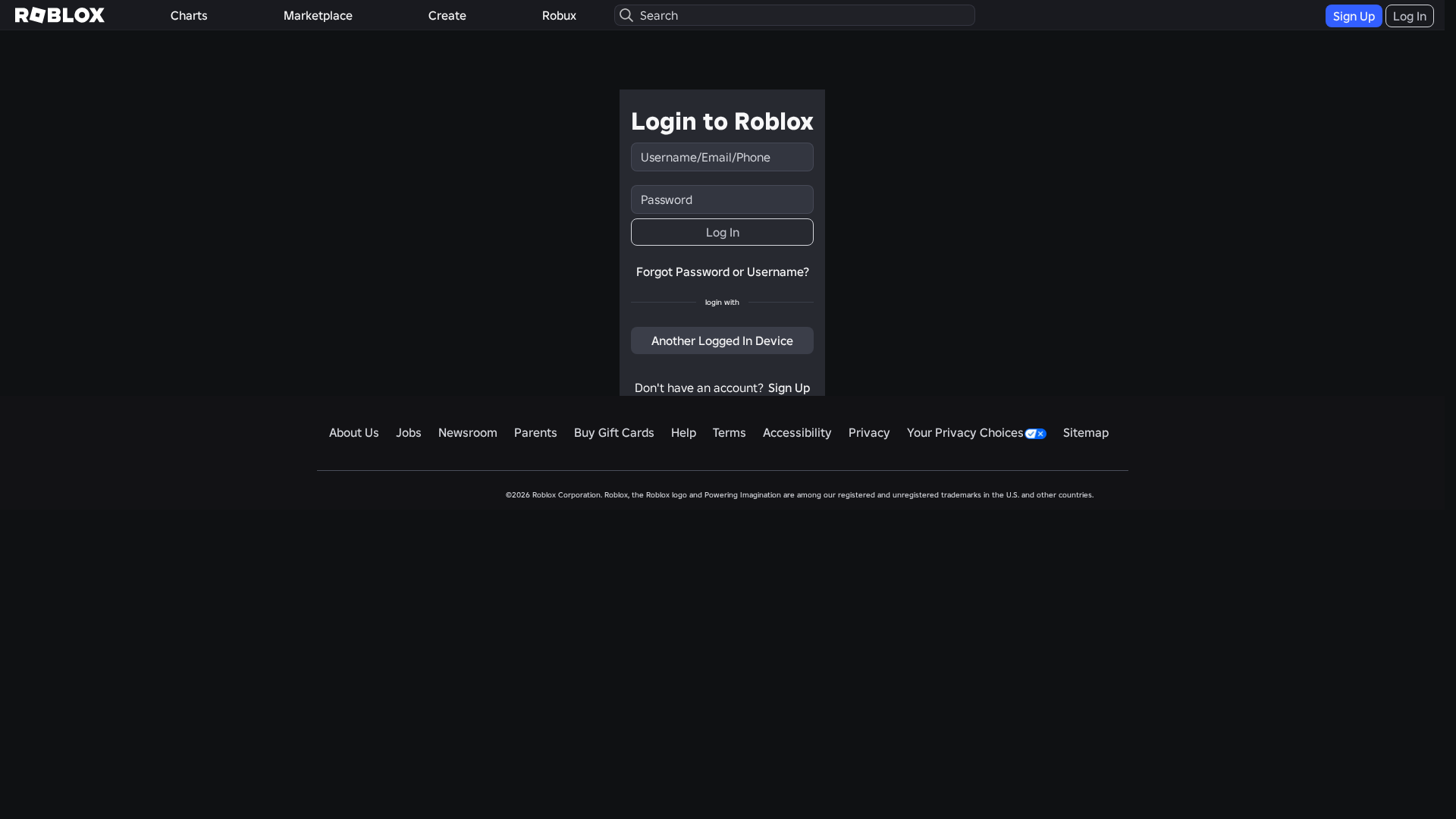This screenshot has height=819, width=1456.
Task: Focus the Username/Email/Phone field
Action: point(722,157)
